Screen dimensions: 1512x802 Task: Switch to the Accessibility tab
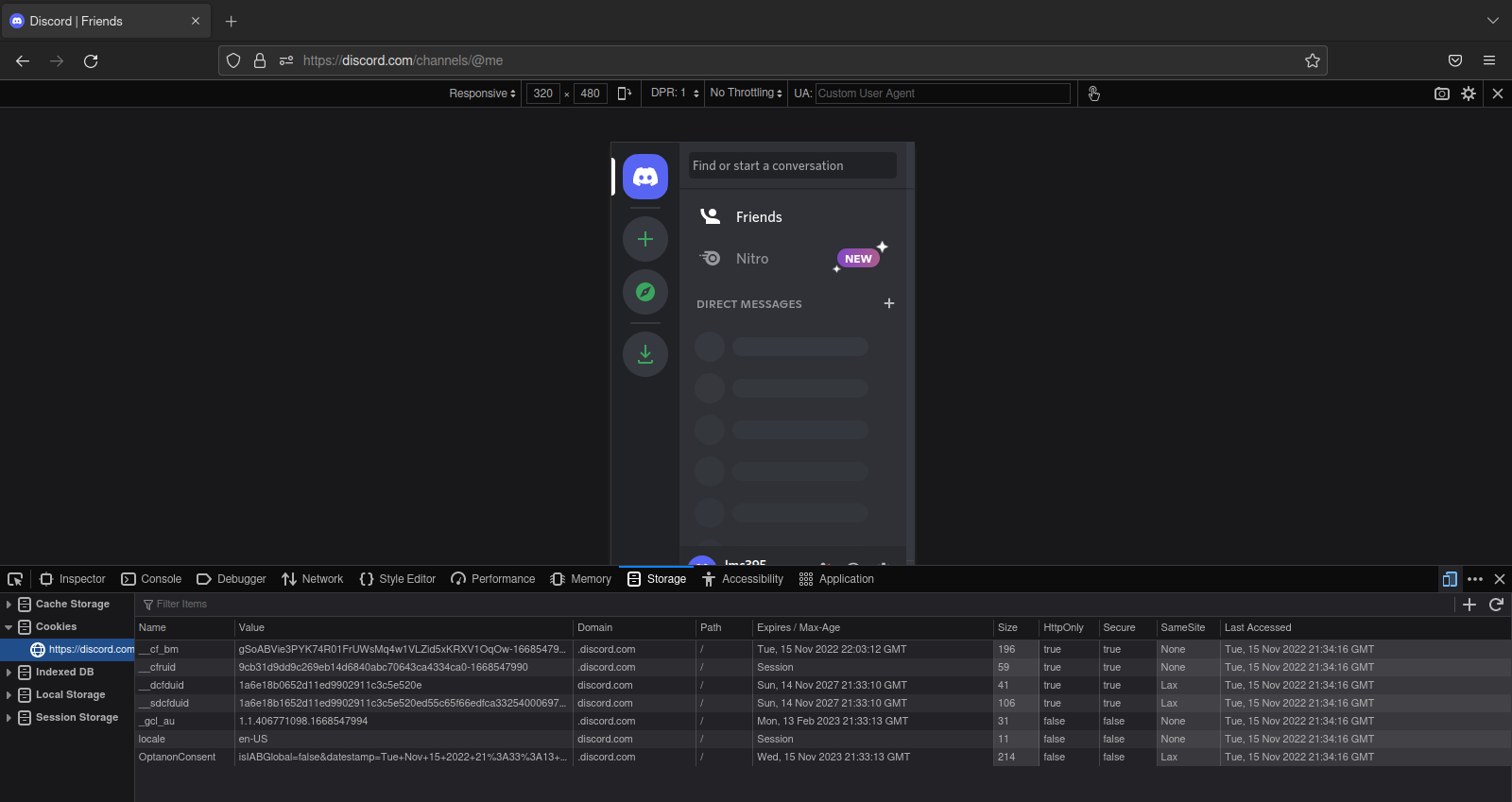[743, 579]
